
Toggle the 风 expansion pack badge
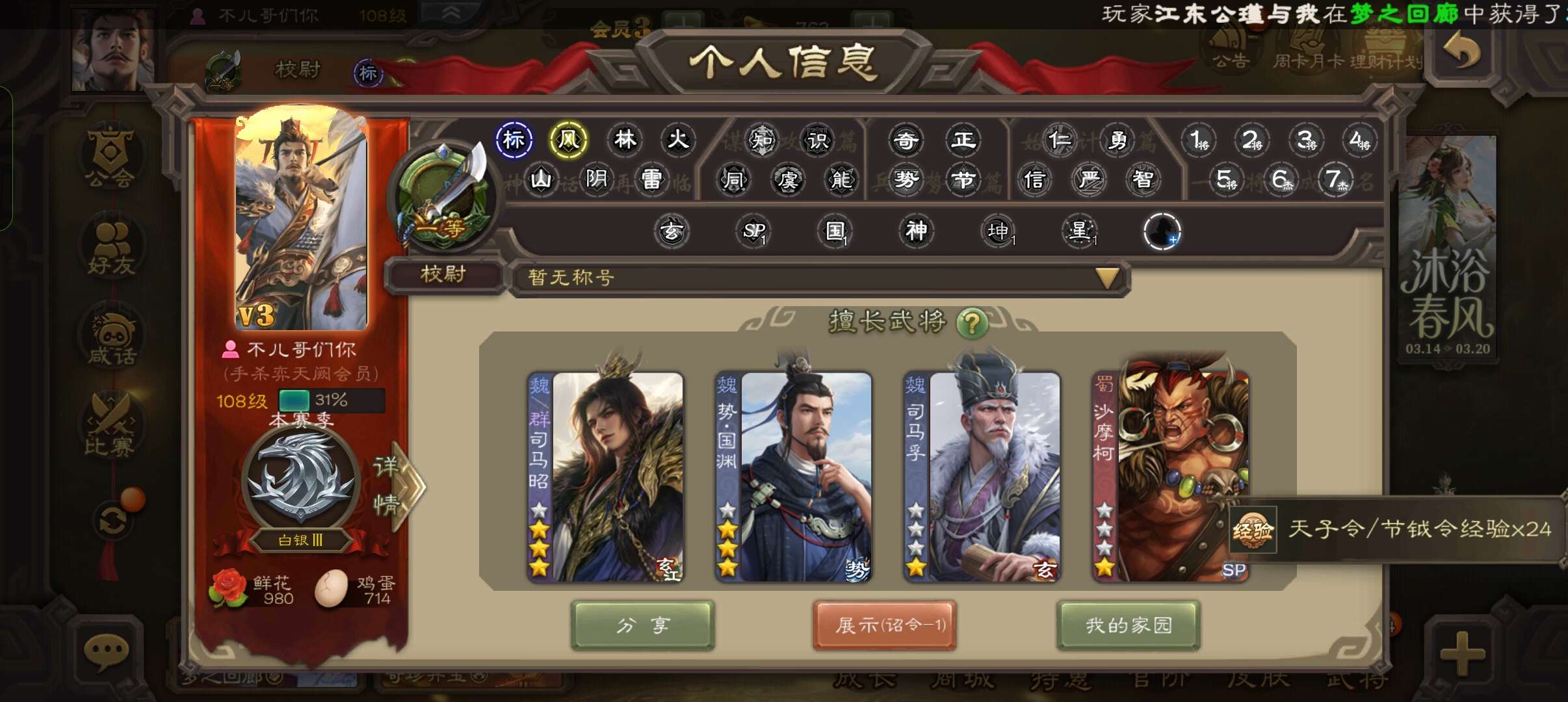click(x=569, y=140)
